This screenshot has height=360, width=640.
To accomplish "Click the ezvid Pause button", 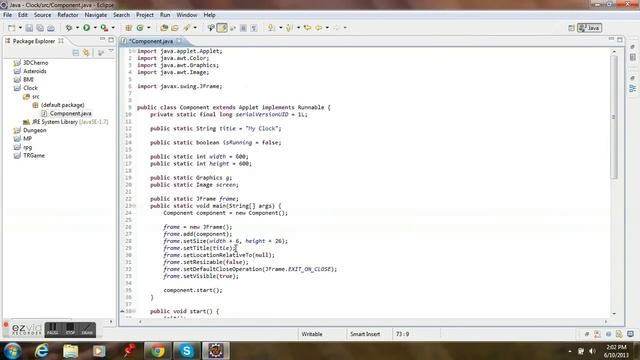I will tap(52, 329).
